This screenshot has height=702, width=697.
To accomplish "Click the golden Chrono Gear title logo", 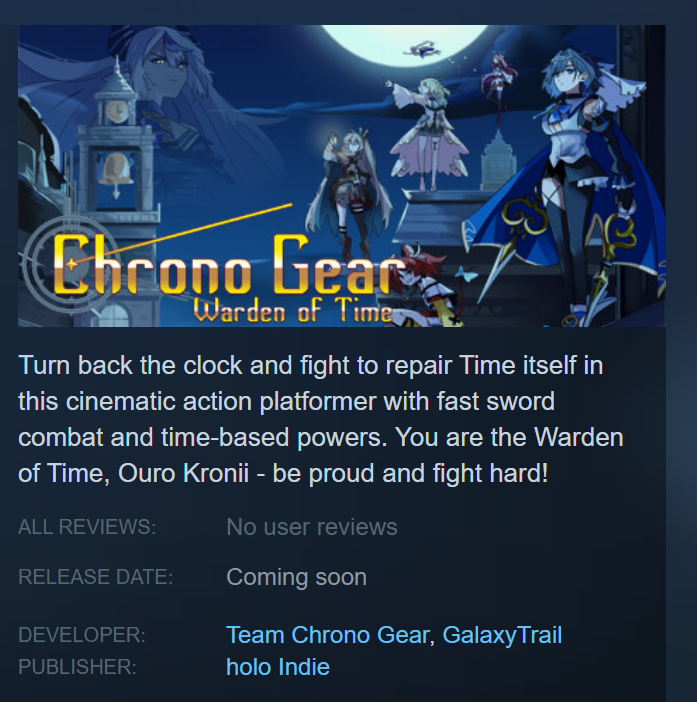I will tap(228, 264).
